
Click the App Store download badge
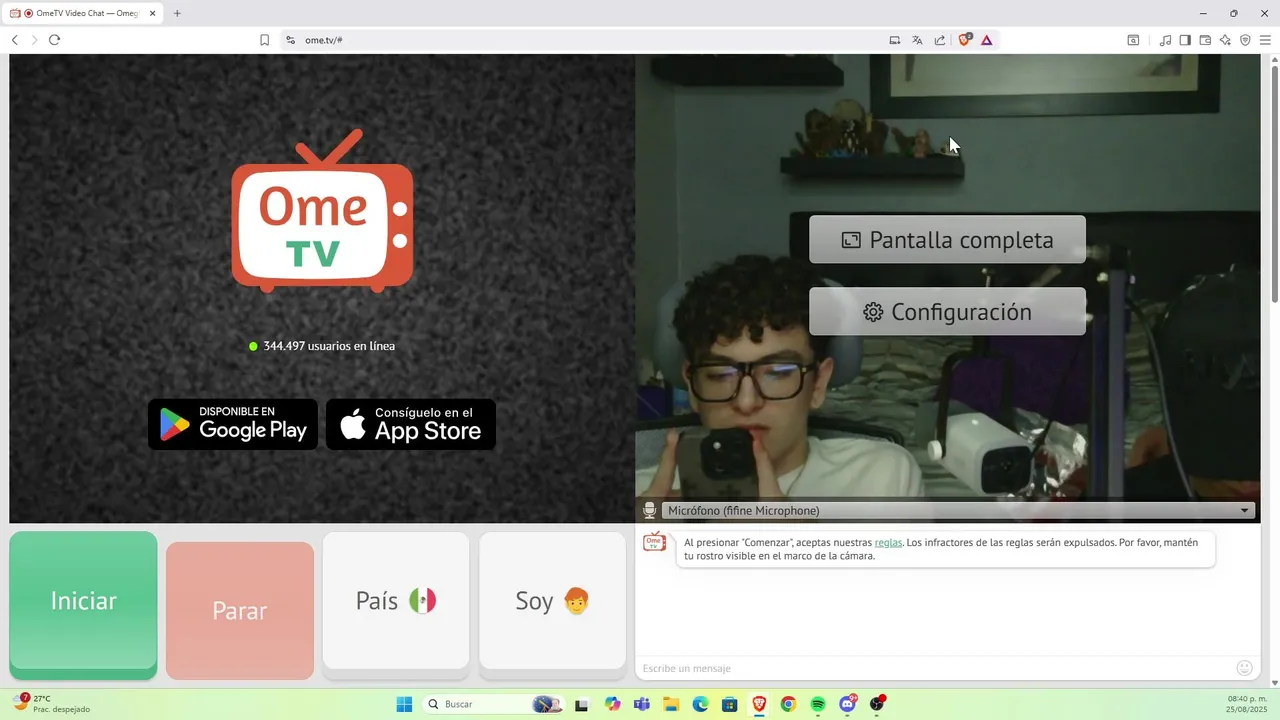pos(411,424)
